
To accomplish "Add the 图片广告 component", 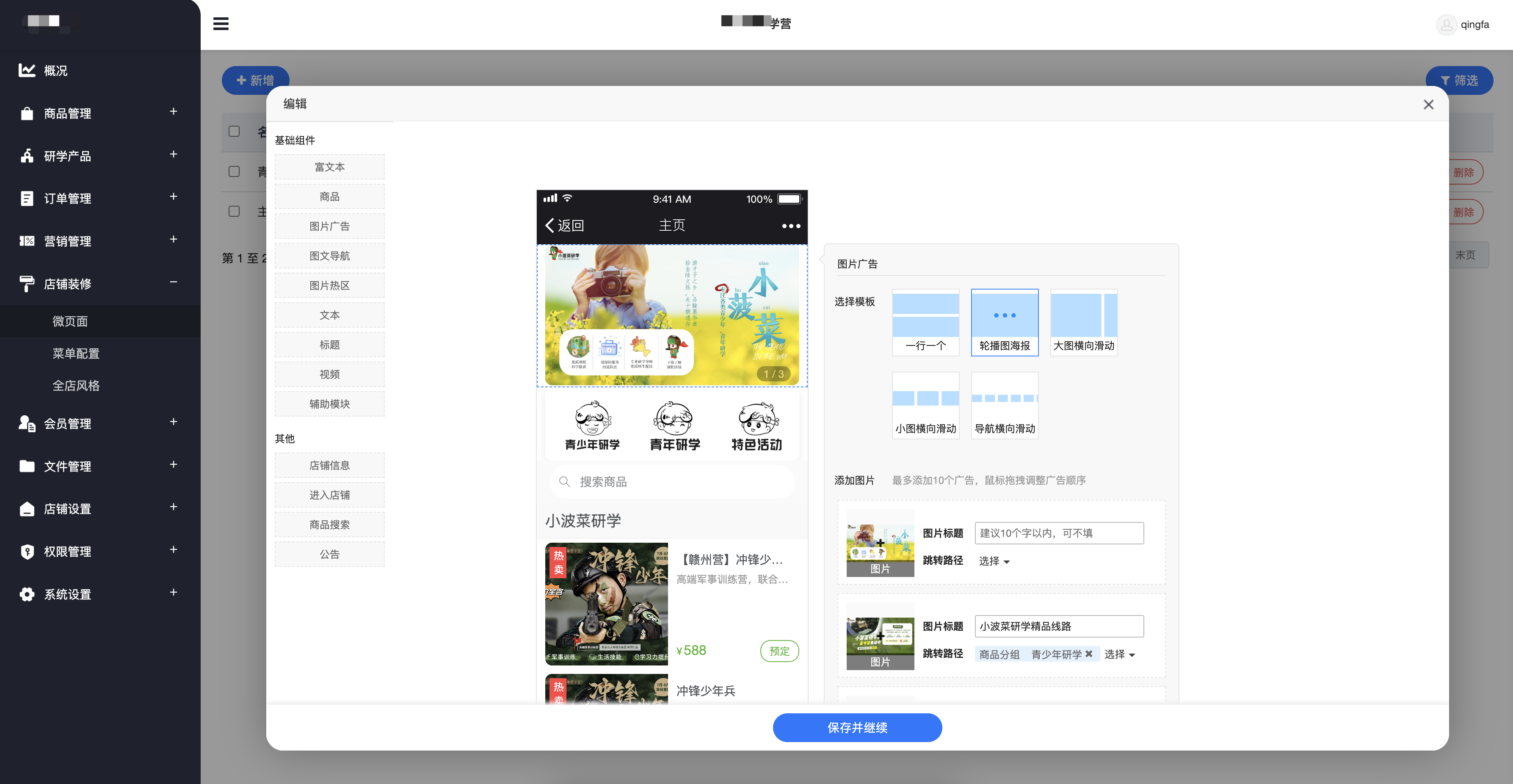I will (x=329, y=226).
